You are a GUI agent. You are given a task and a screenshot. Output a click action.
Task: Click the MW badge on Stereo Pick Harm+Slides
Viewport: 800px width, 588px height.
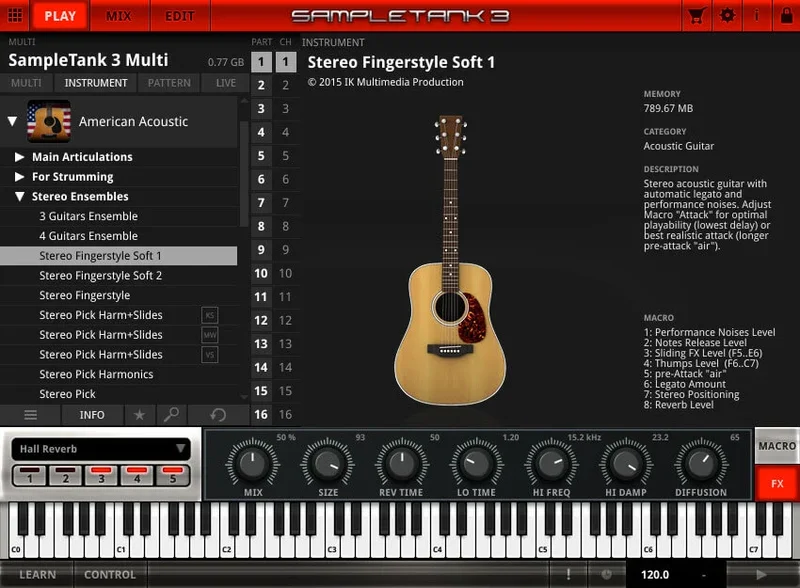pos(210,335)
